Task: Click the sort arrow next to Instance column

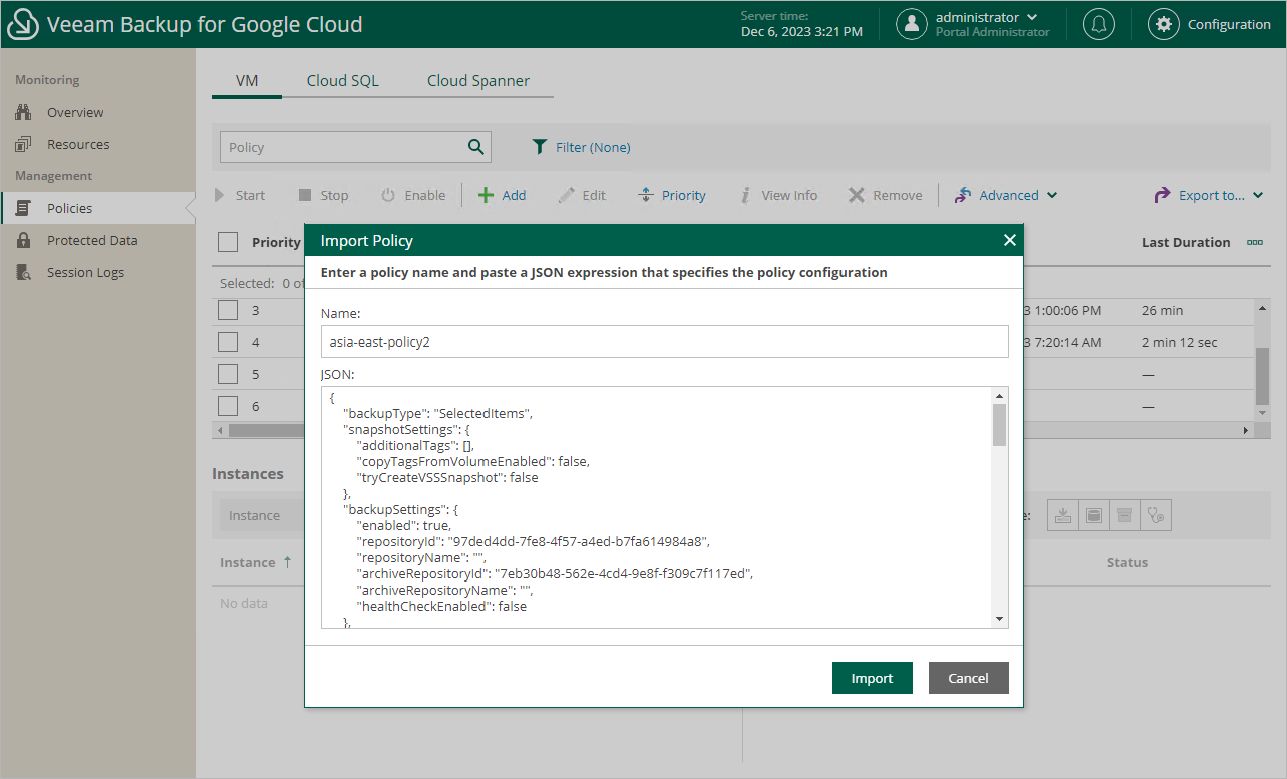Action: pyautogui.click(x=287, y=562)
